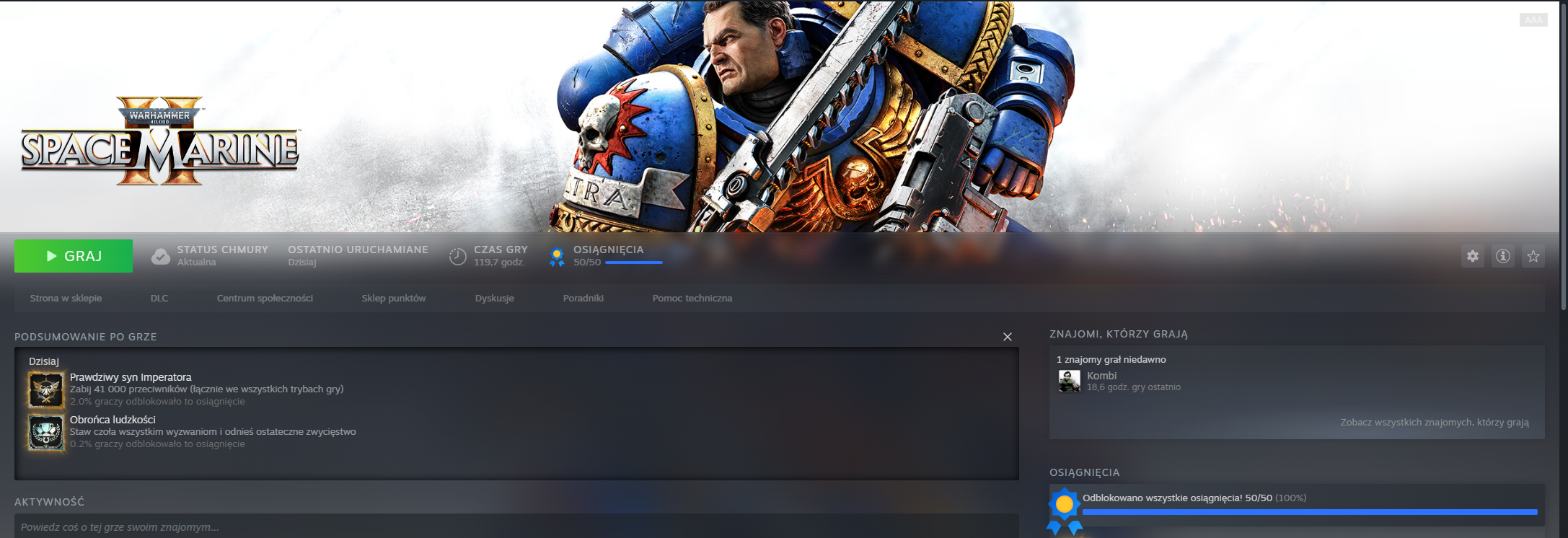This screenshot has width=1568, height=538.
Task: Open Dyskusje tab
Action: click(495, 298)
